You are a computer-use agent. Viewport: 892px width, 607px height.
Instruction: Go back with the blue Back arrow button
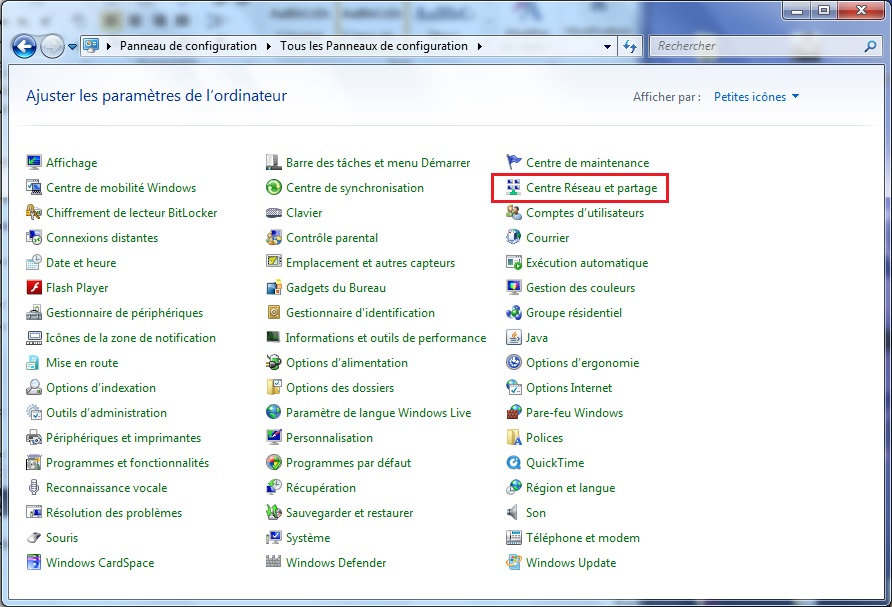(24, 47)
